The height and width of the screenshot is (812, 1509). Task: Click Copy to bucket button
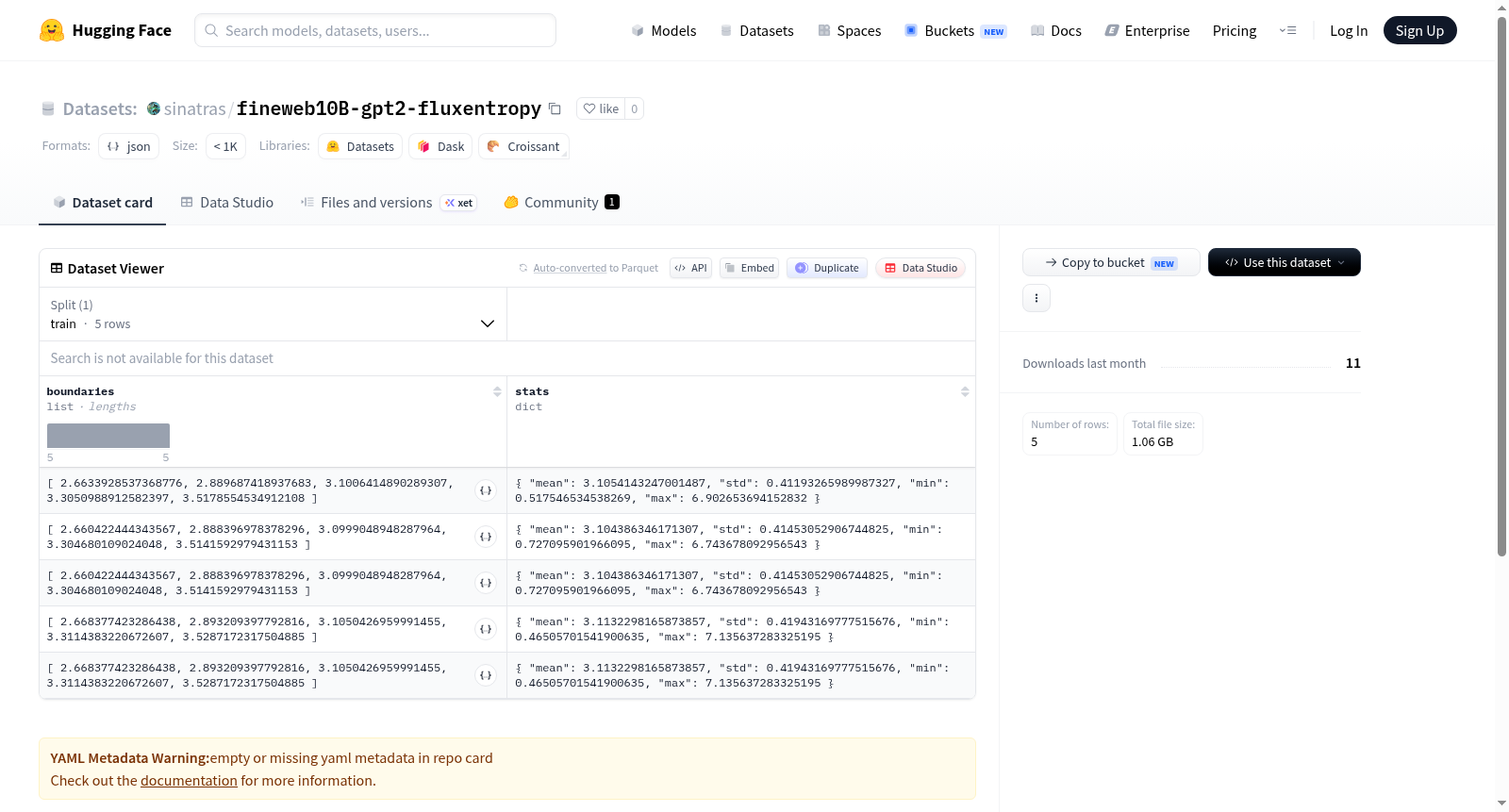[1111, 262]
